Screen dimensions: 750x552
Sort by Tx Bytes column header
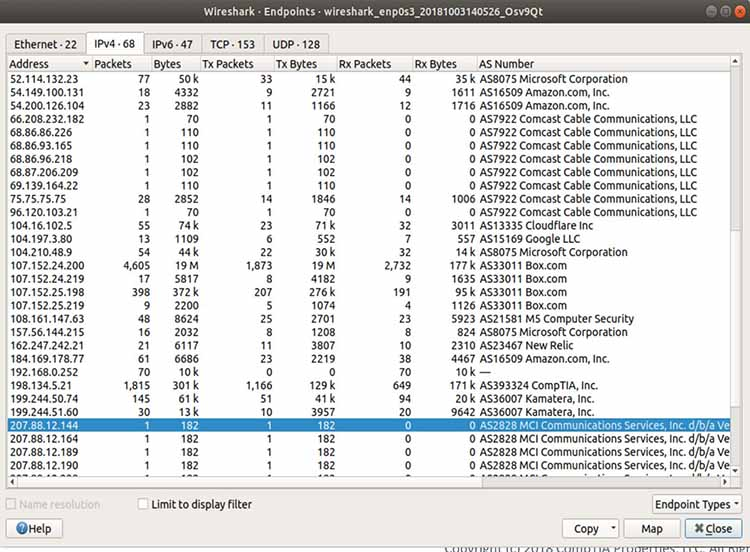305,64
